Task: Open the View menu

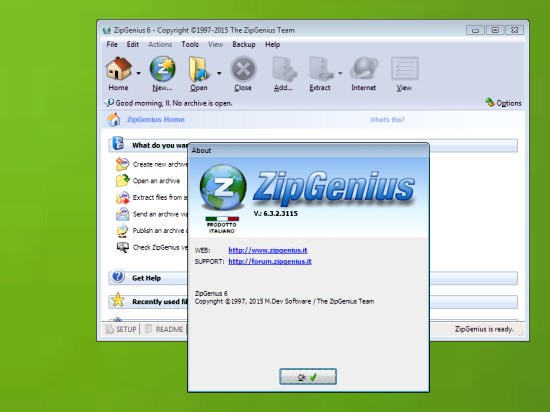Action: [215, 45]
